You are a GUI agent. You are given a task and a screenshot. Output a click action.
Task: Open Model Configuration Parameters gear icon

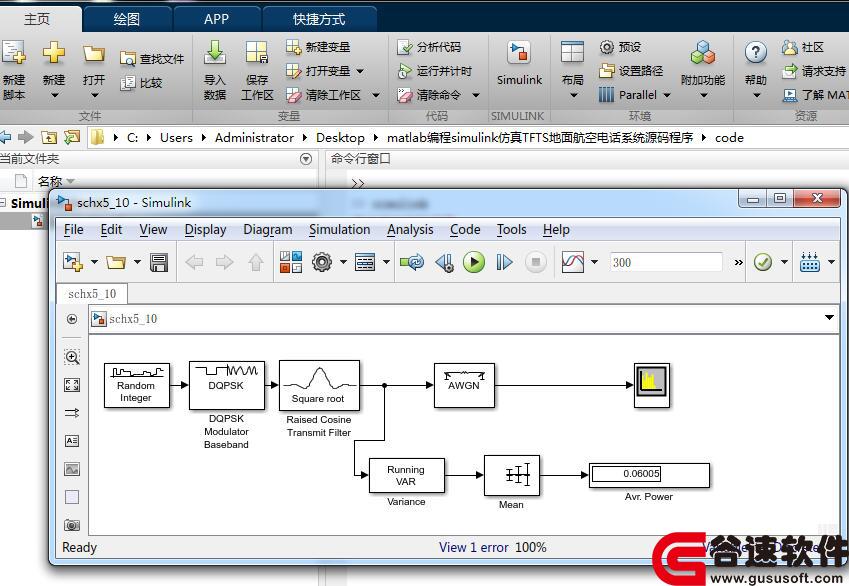click(x=322, y=263)
